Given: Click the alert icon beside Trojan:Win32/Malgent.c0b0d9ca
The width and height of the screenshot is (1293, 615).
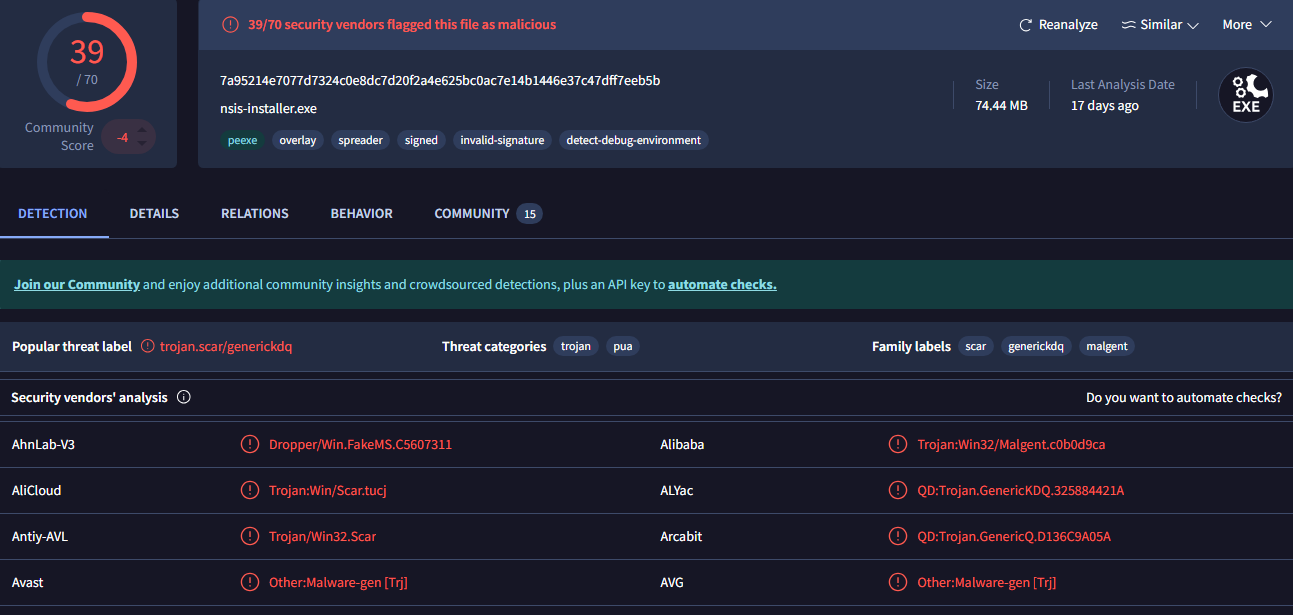Looking at the screenshot, I should point(898,444).
